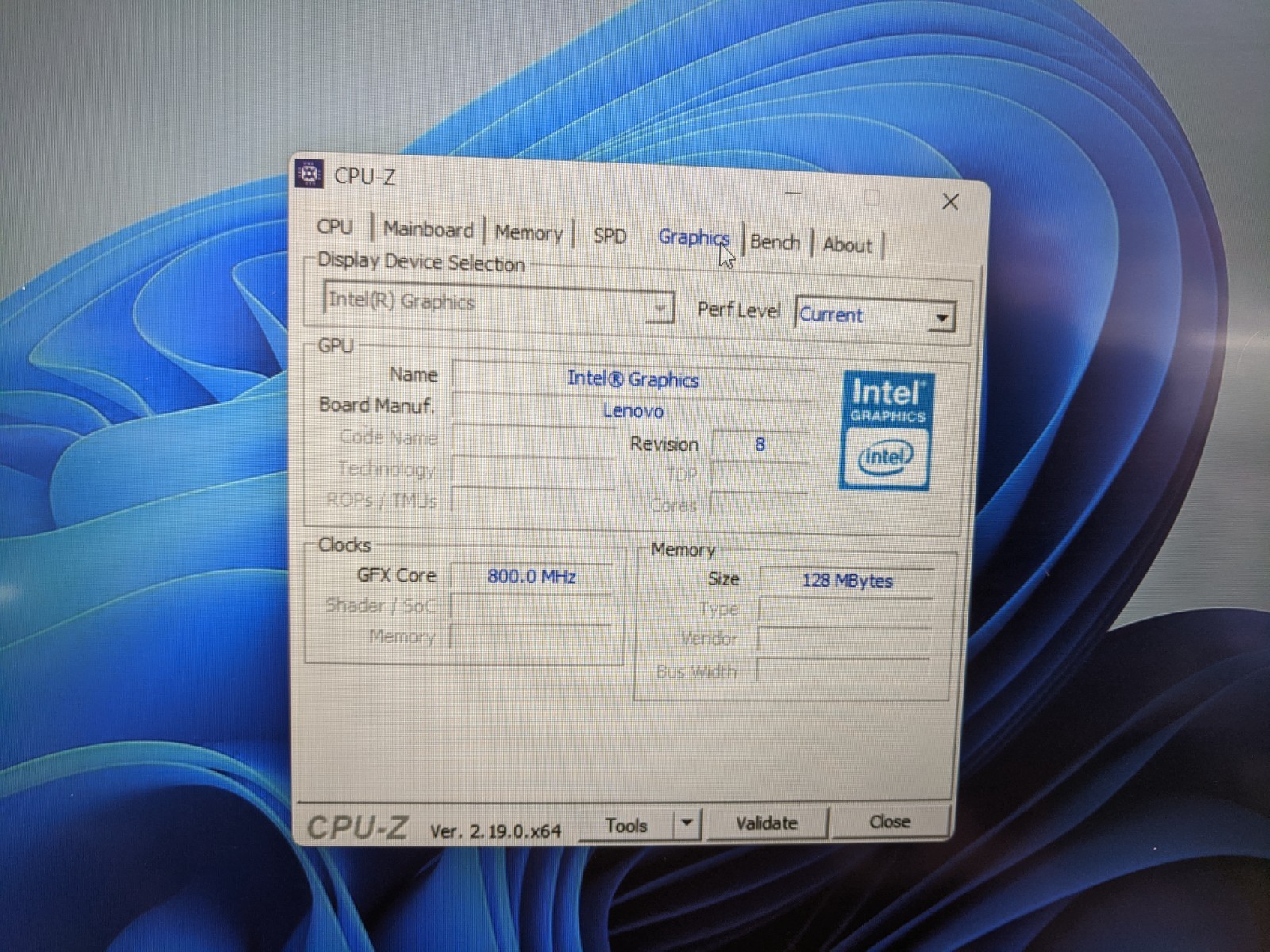Click the GFX Core value '800.0 MHz'
The height and width of the screenshot is (952, 1270).
tap(531, 576)
